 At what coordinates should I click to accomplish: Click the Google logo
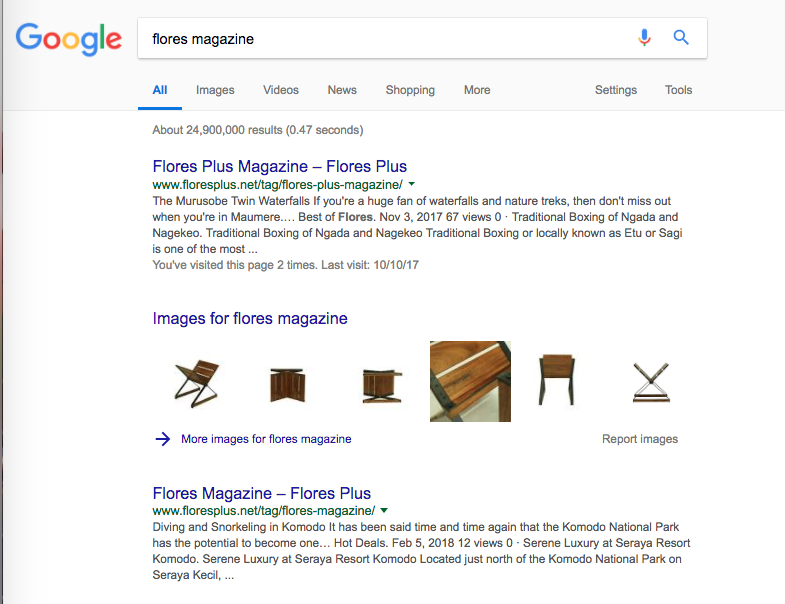click(68, 39)
